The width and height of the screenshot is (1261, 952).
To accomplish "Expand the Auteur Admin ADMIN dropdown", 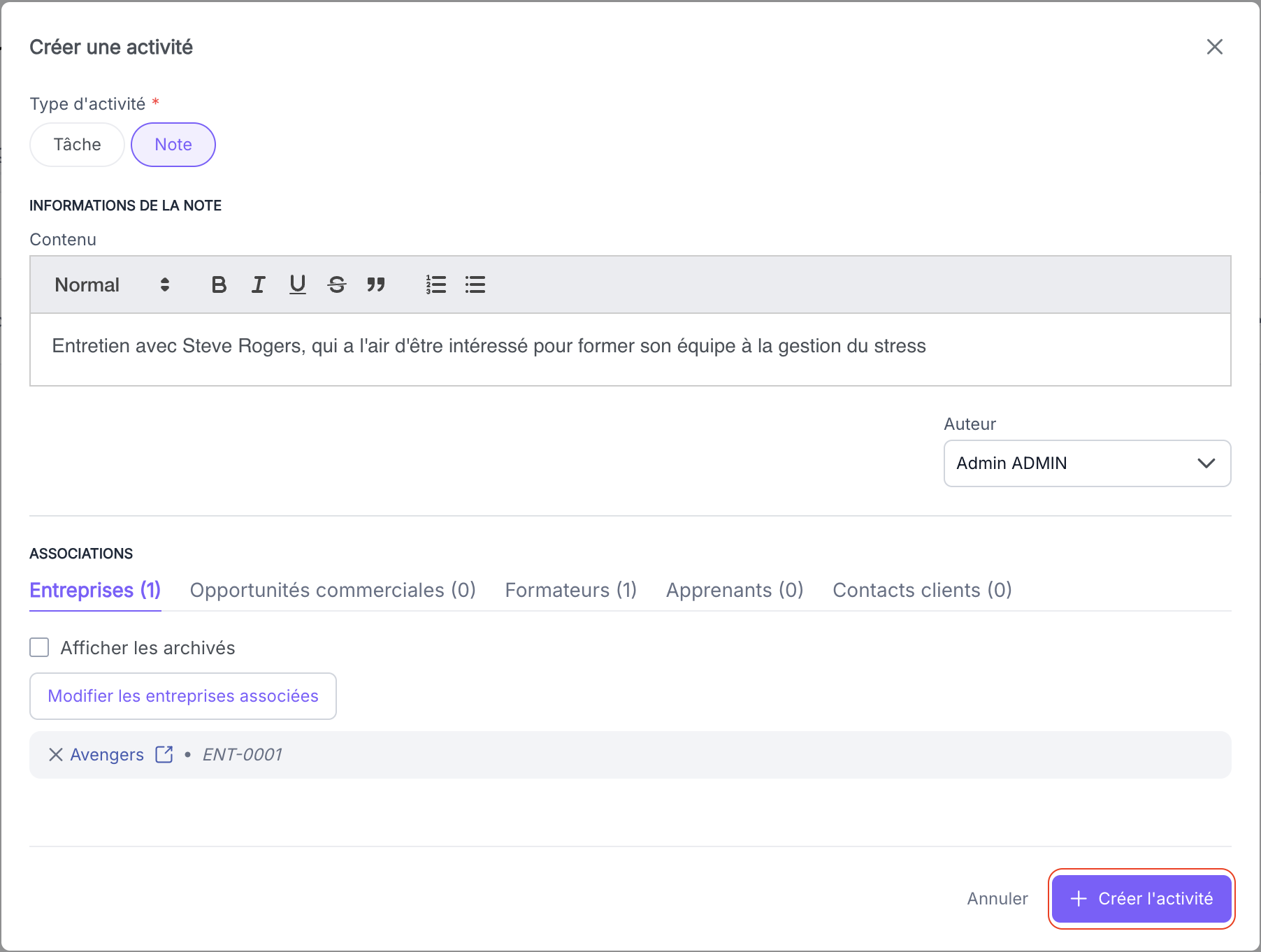I will tap(1087, 463).
